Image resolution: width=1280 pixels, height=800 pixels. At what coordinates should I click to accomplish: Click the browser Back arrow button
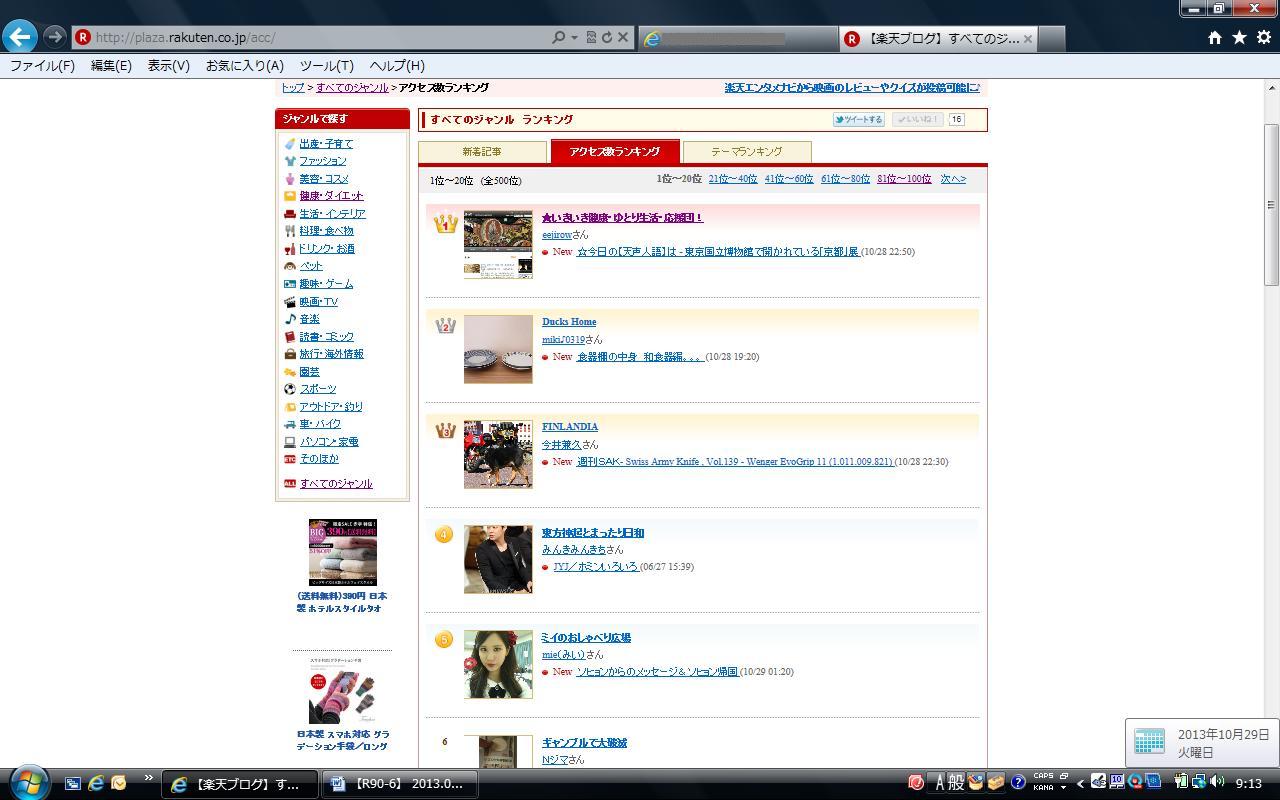click(20, 37)
